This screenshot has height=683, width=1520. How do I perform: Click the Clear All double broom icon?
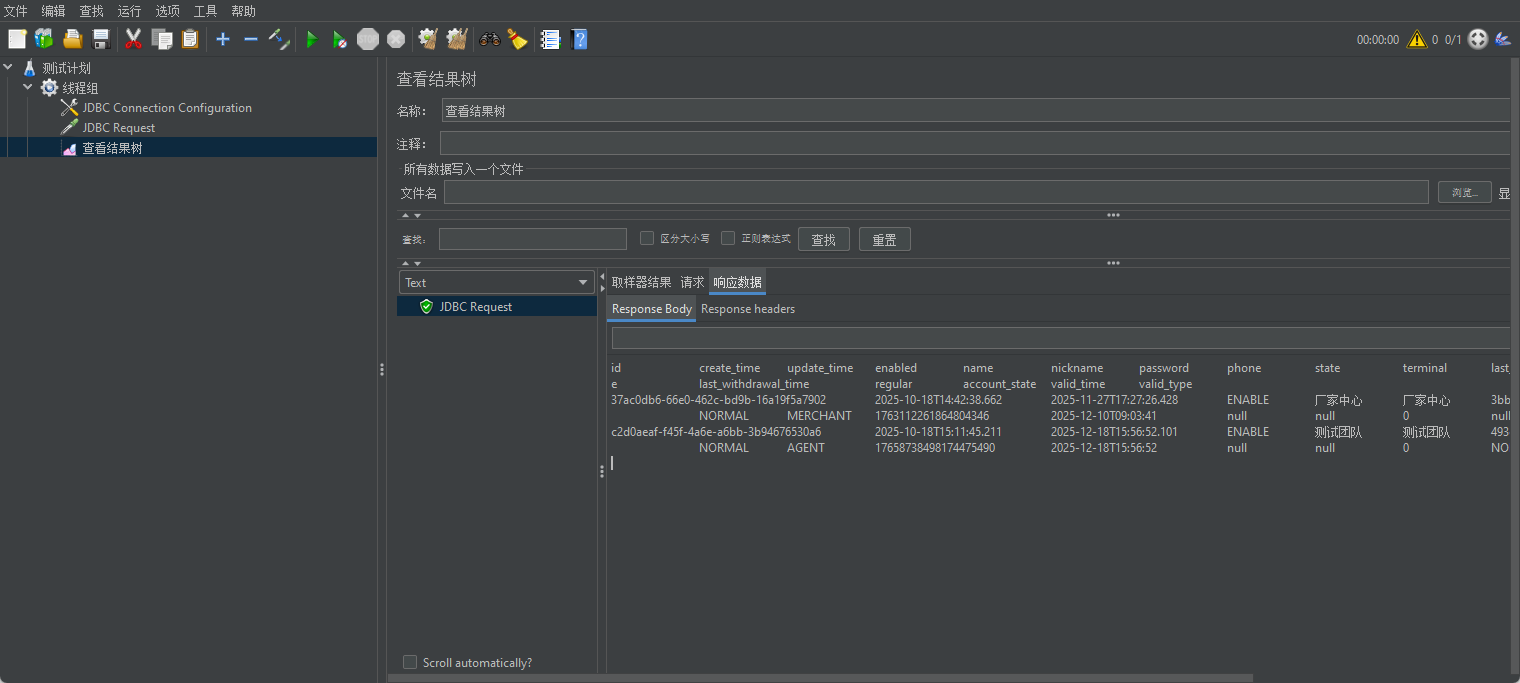(457, 39)
